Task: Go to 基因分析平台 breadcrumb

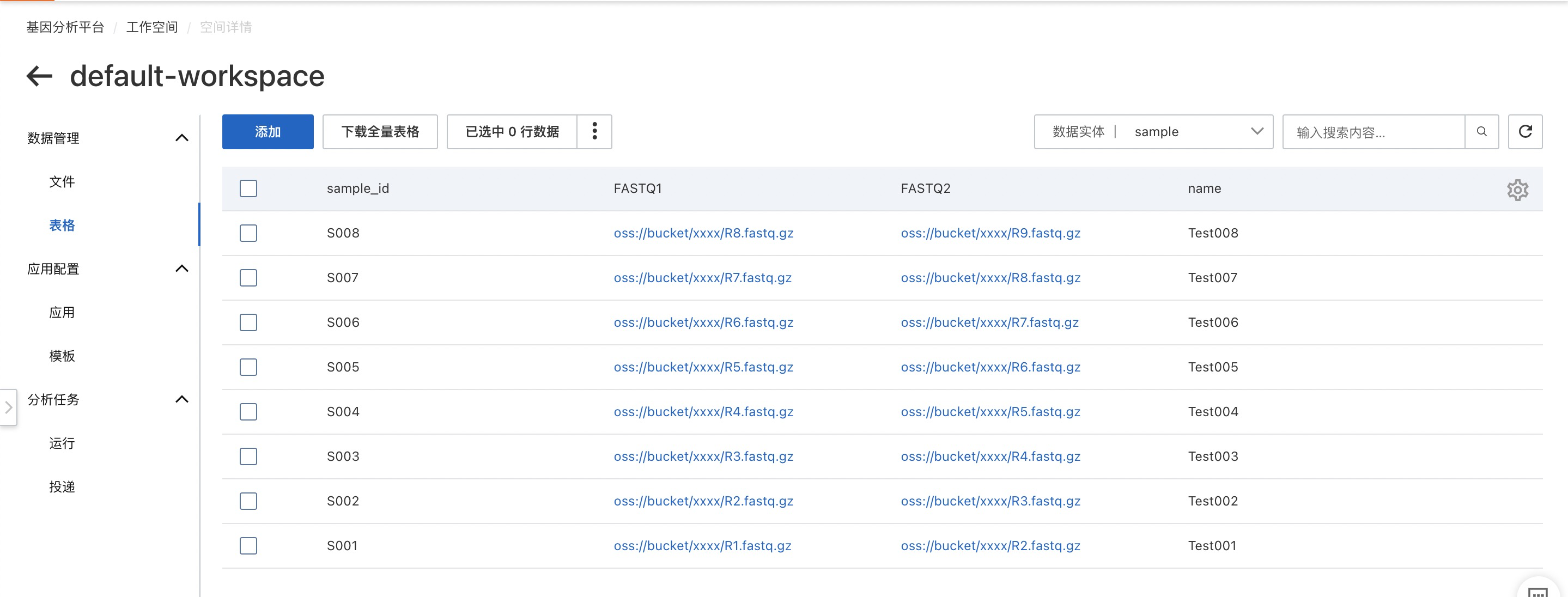Action: click(x=65, y=27)
